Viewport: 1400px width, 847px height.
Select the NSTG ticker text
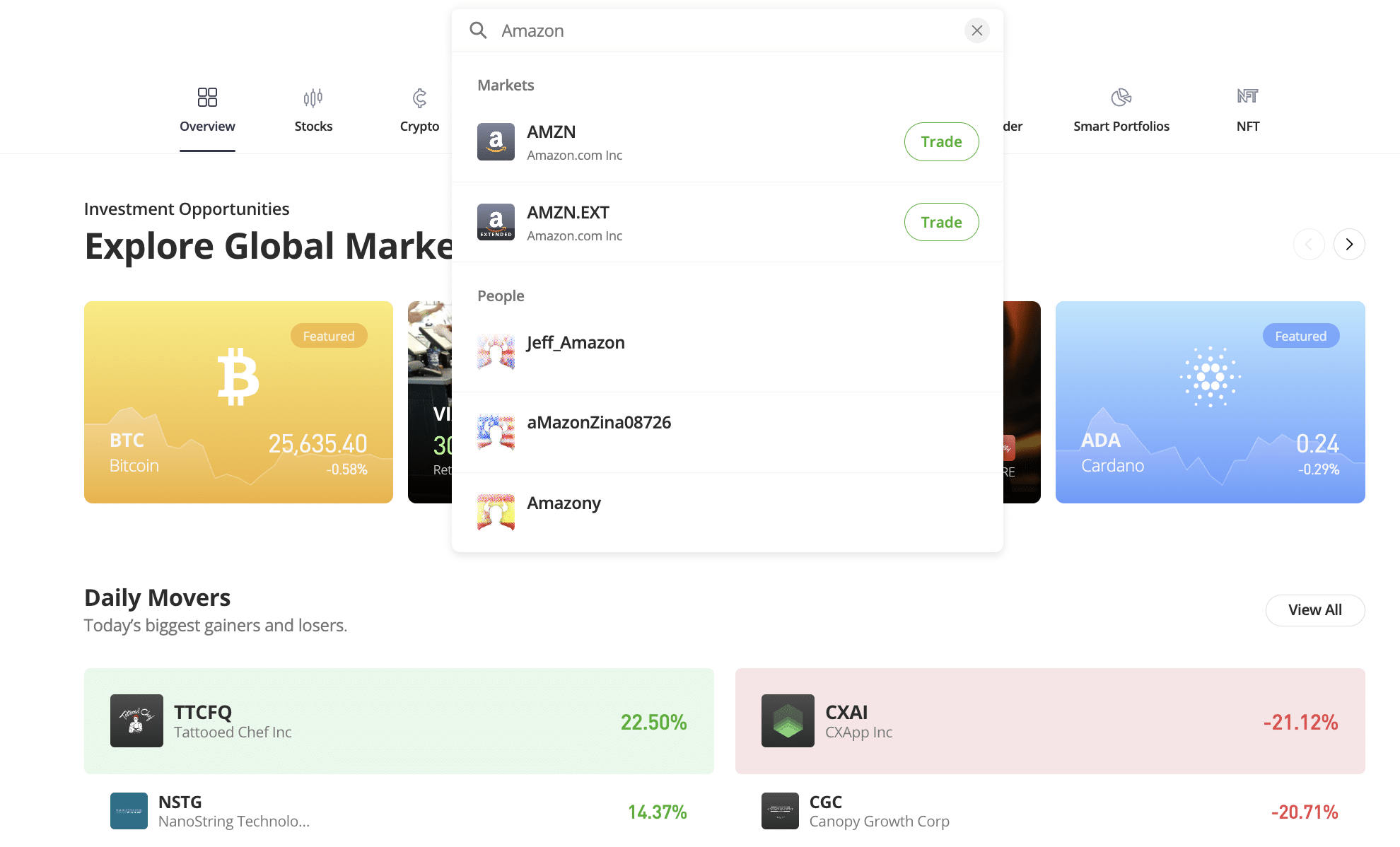tap(180, 802)
